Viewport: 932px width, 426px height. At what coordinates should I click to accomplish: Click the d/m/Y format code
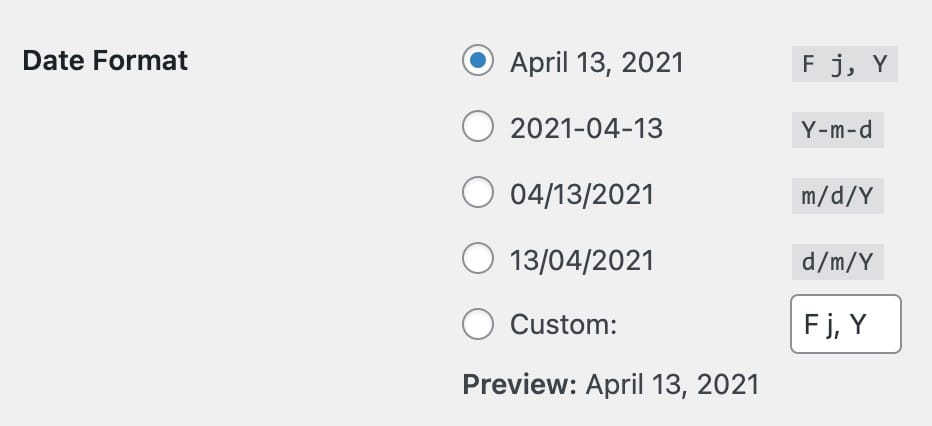pos(837,261)
